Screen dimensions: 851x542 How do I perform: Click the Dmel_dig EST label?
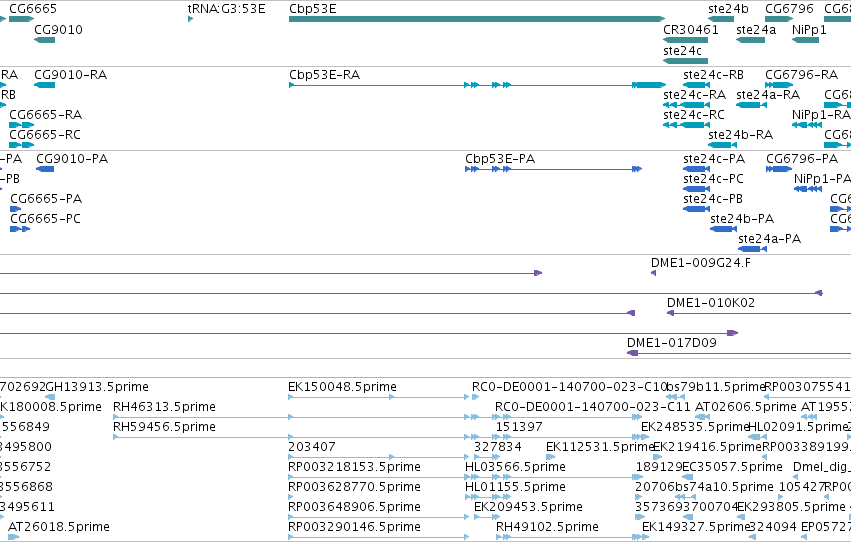tap(821, 468)
